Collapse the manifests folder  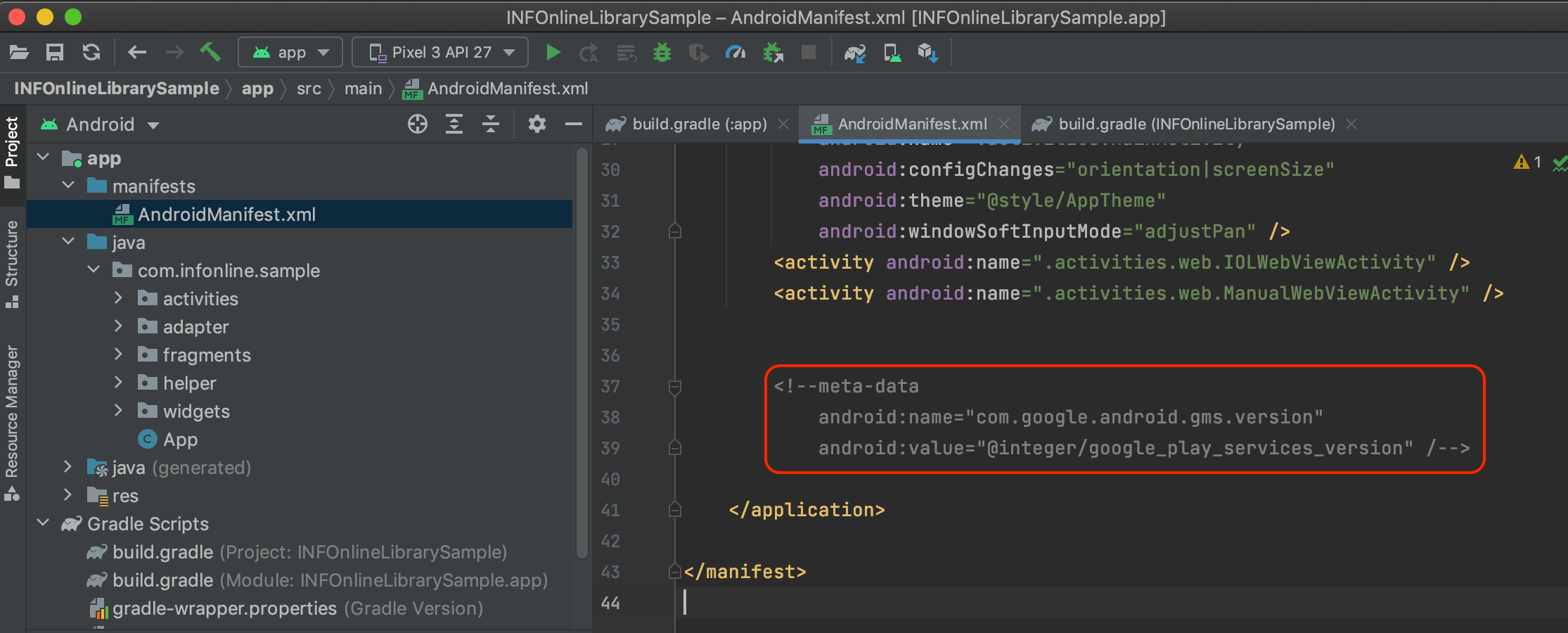pos(68,185)
